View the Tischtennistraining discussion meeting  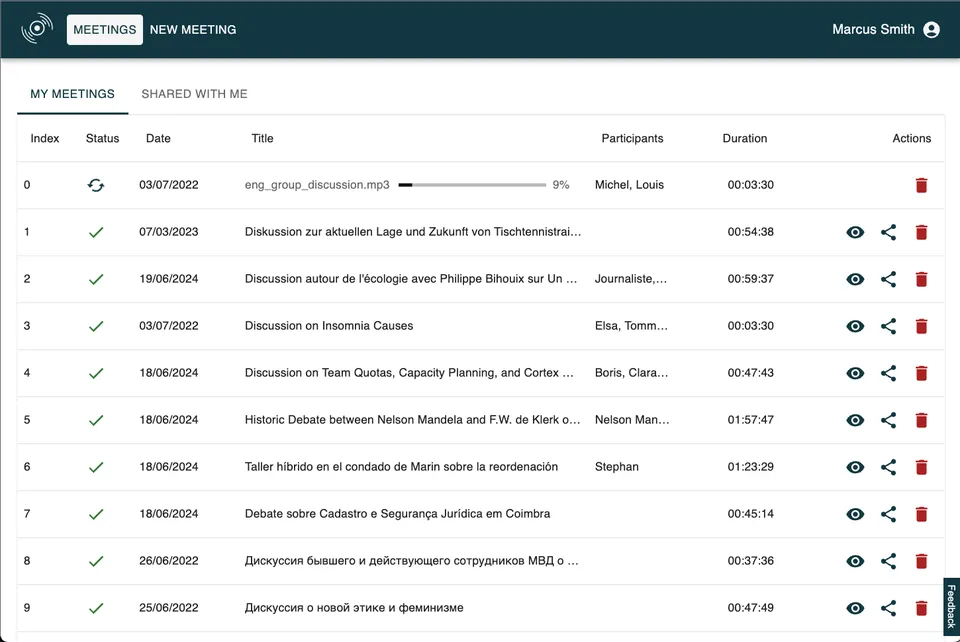point(855,232)
